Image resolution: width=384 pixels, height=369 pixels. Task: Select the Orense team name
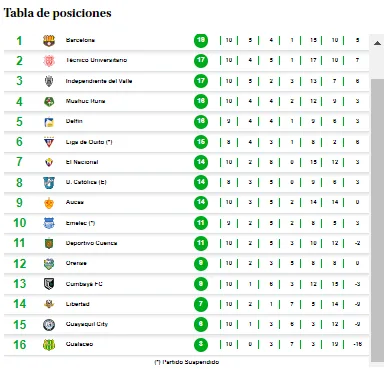76,263
